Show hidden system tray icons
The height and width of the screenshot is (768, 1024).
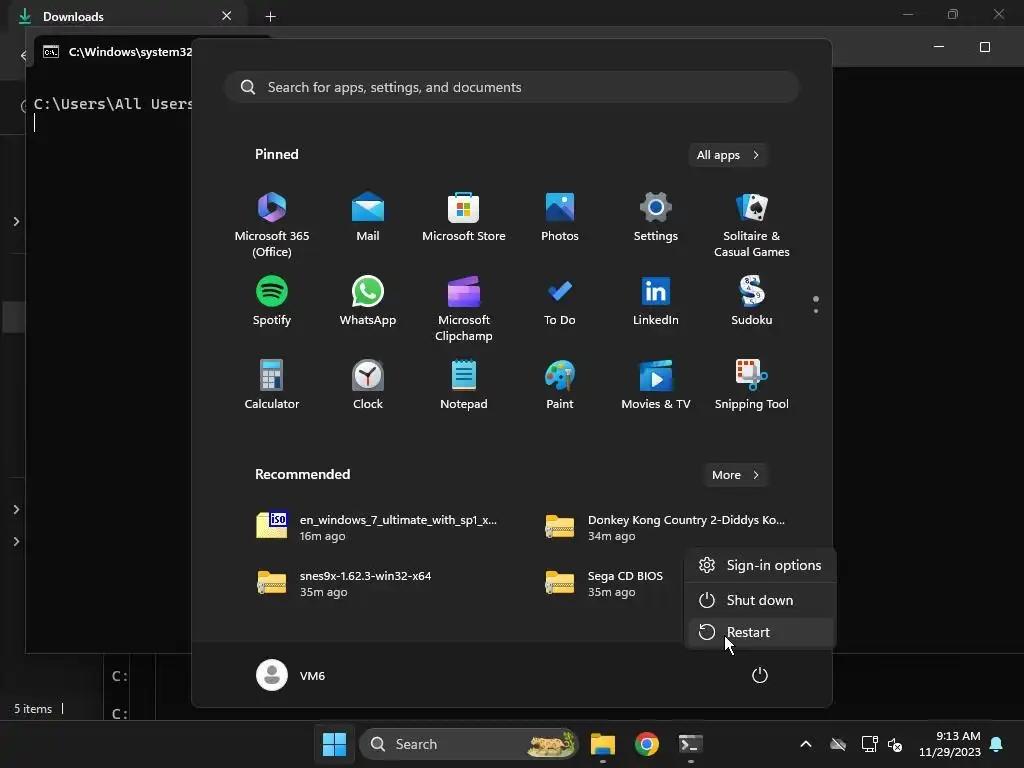click(806, 744)
